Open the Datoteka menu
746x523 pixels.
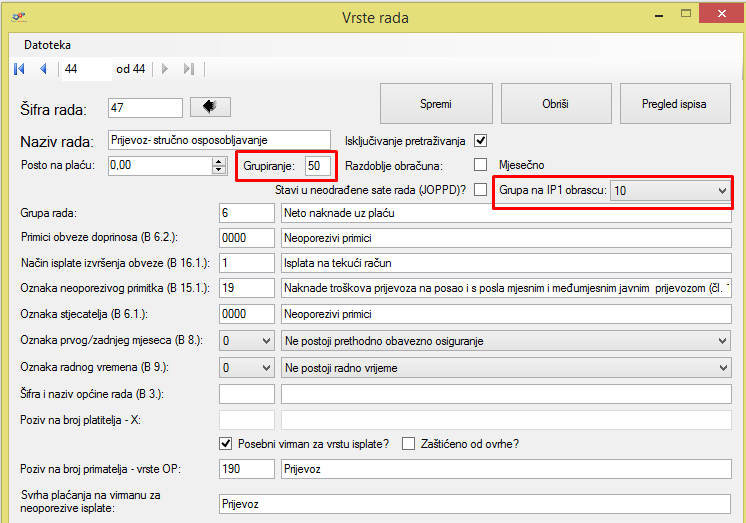point(48,45)
